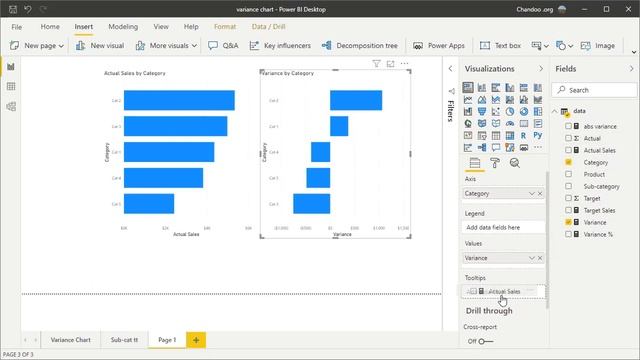
Task: Insert a New visual
Action: click(x=100, y=46)
